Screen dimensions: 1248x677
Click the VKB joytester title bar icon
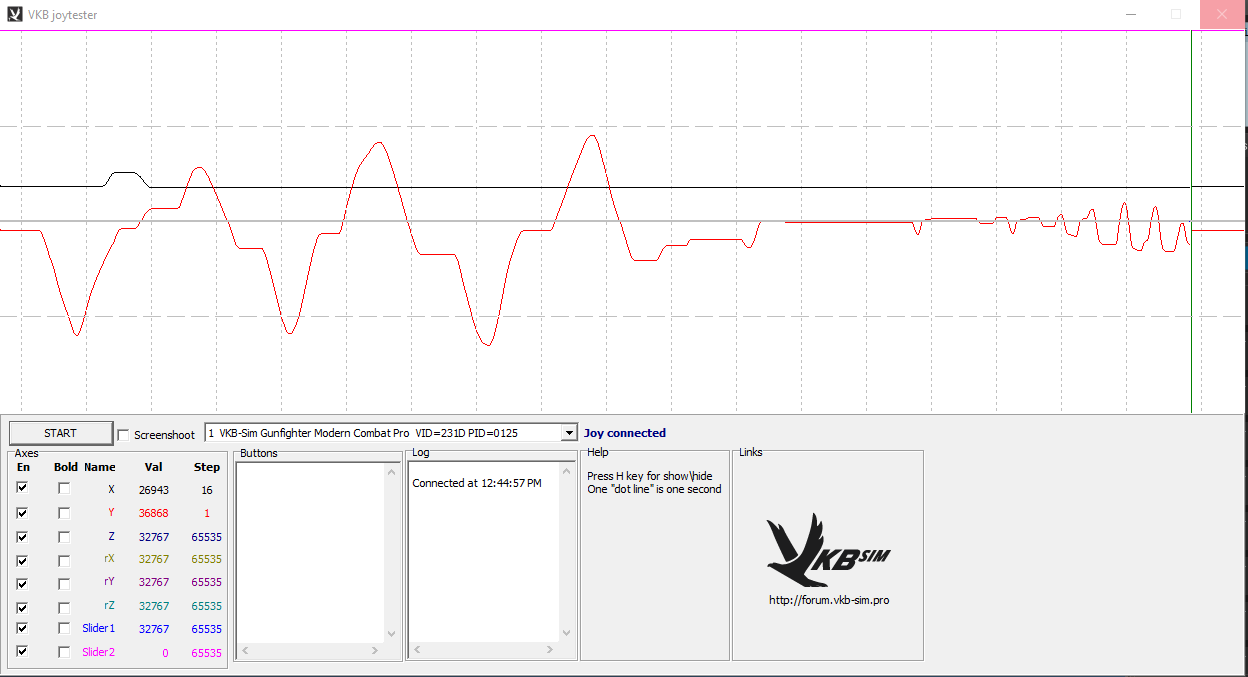pos(14,15)
